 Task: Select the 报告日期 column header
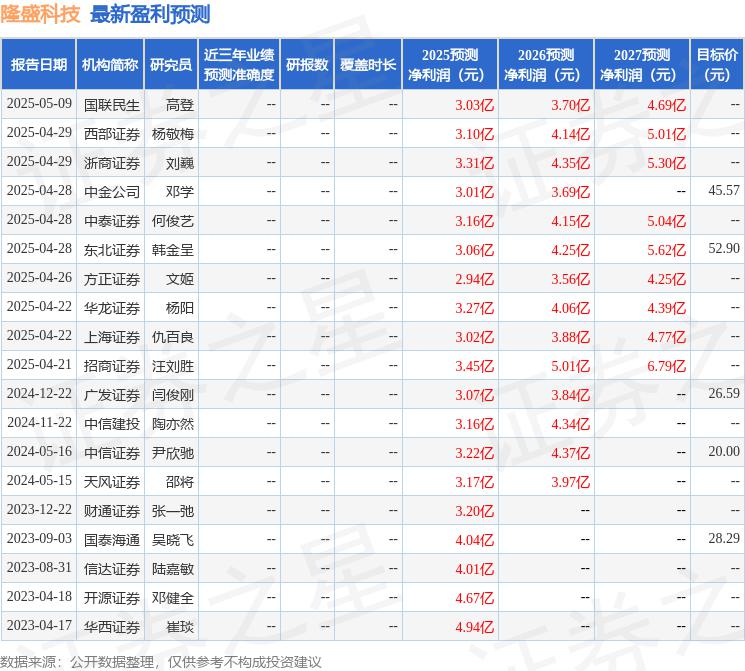point(38,65)
